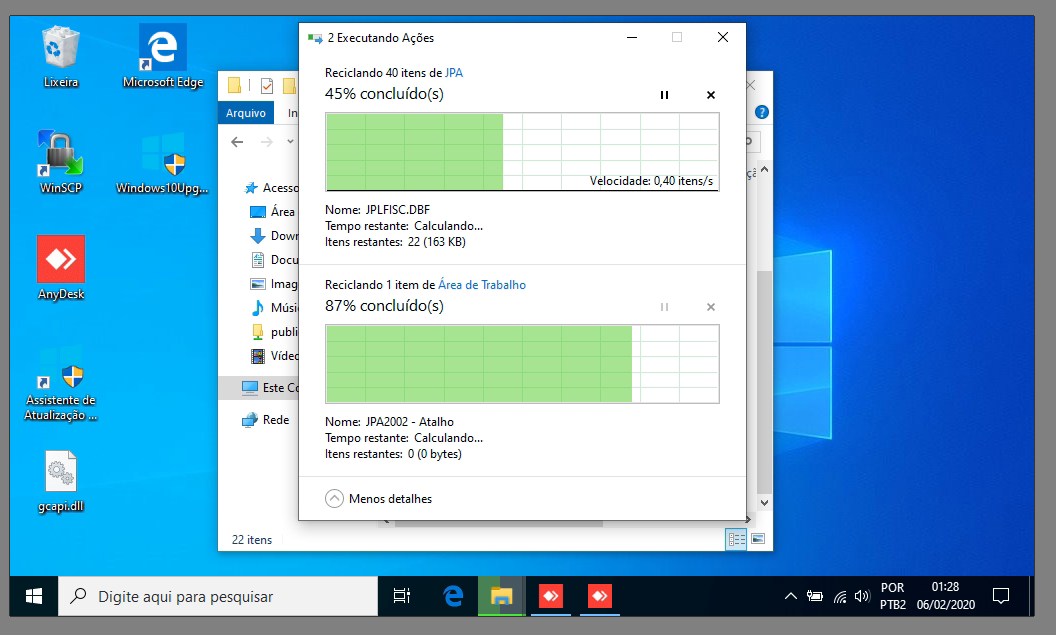Select the Música folder icon in sidebar
This screenshot has height=635, width=1056.
pyautogui.click(x=258, y=308)
